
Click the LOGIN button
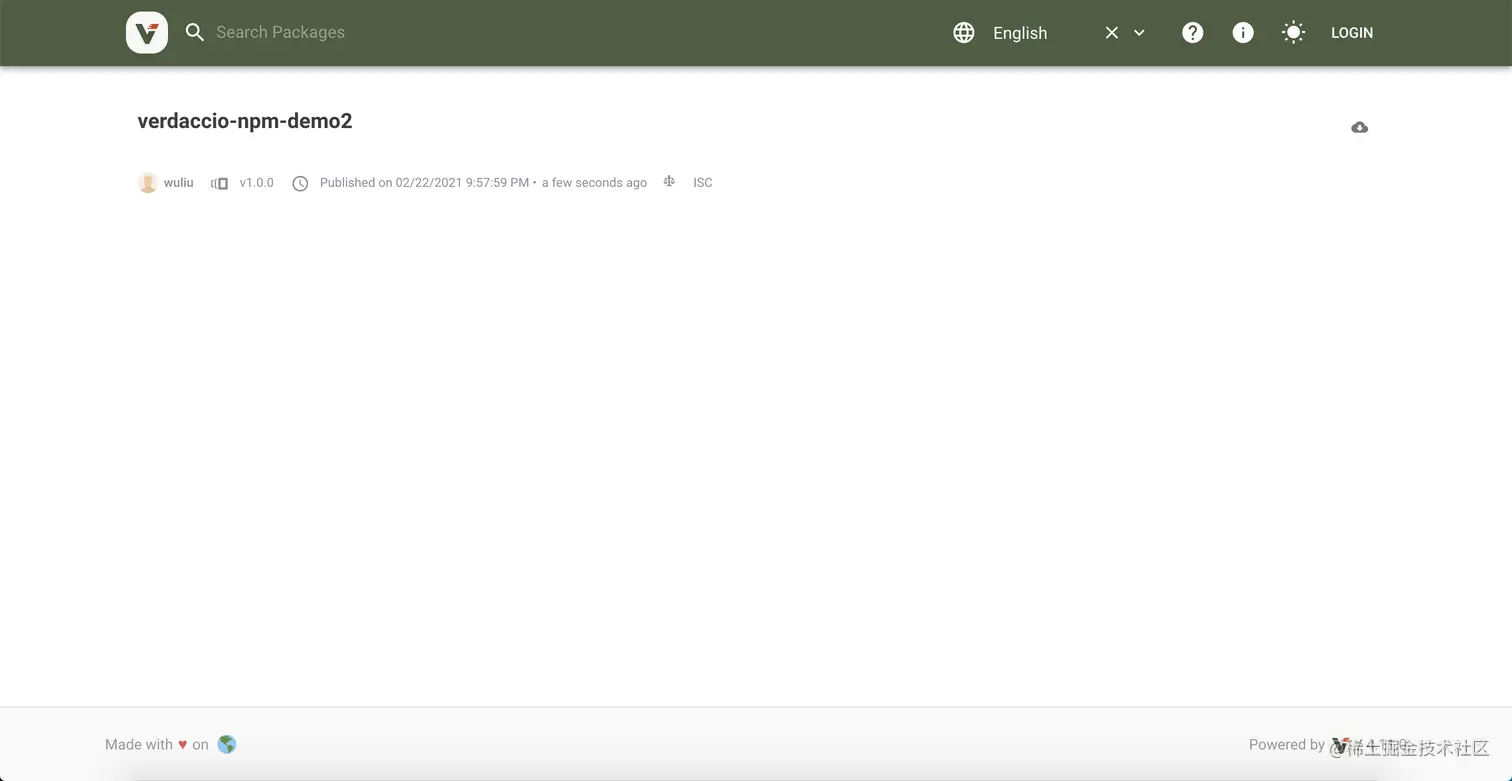click(x=1352, y=32)
